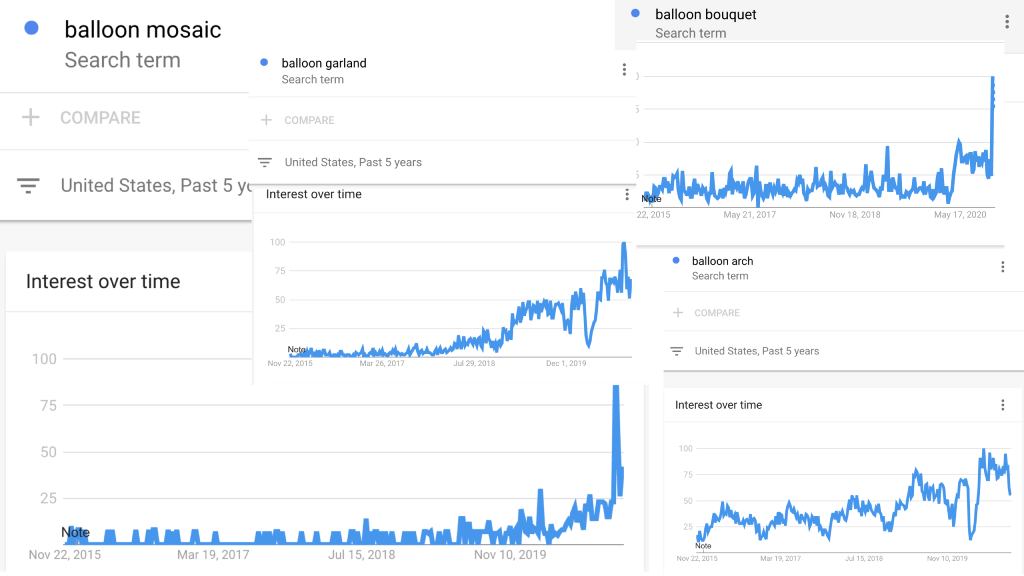Open options menu of garland Interest over time
This screenshot has width=1024, height=576.
(x=627, y=195)
